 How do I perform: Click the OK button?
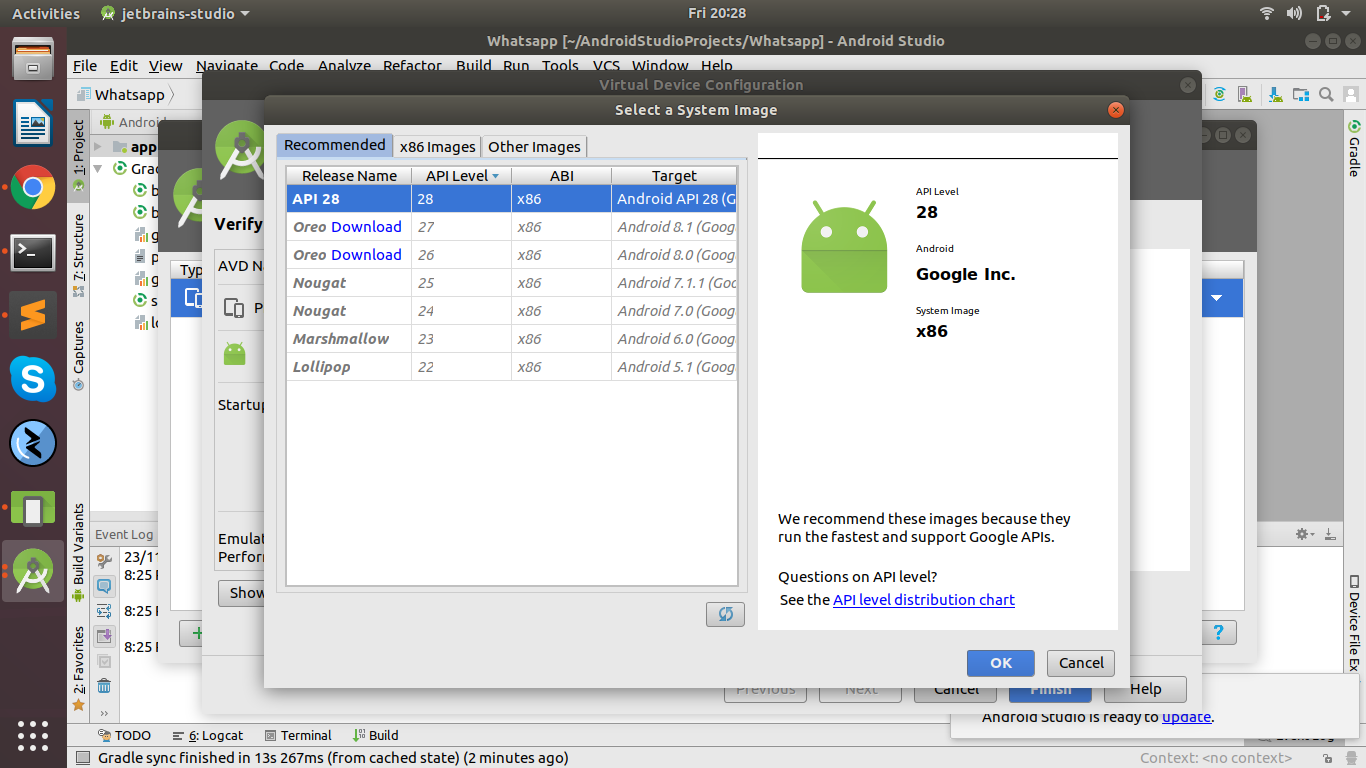point(1001,663)
